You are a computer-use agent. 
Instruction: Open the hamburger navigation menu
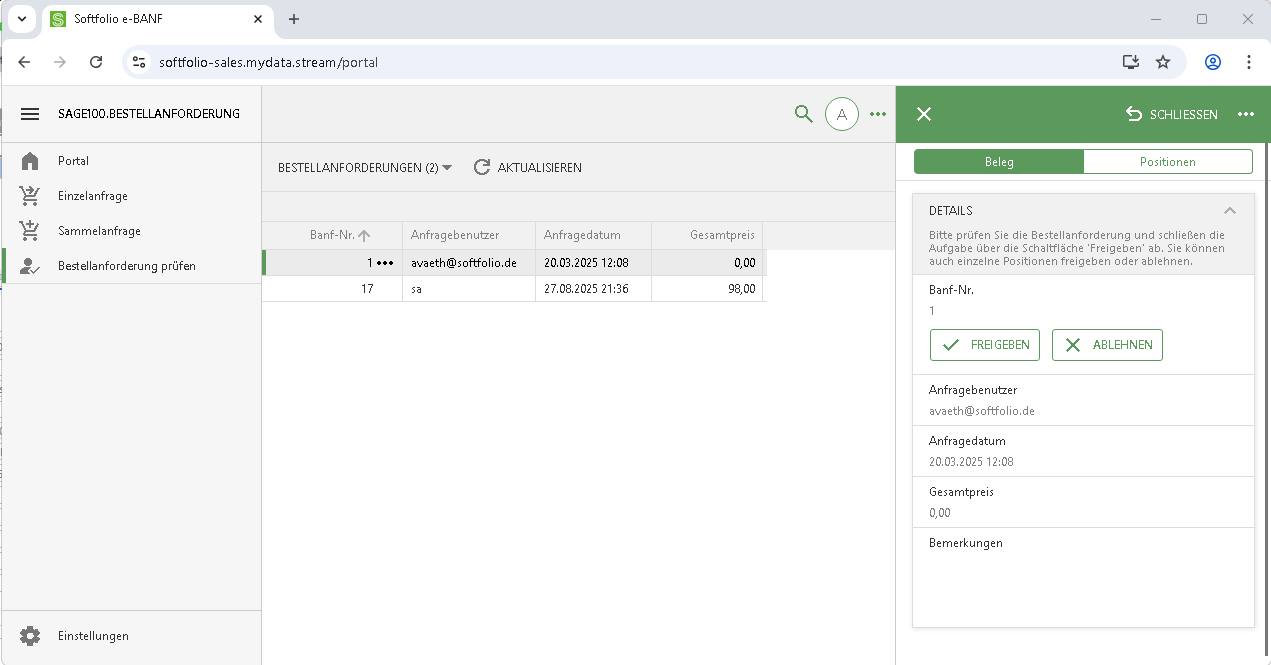click(30, 114)
